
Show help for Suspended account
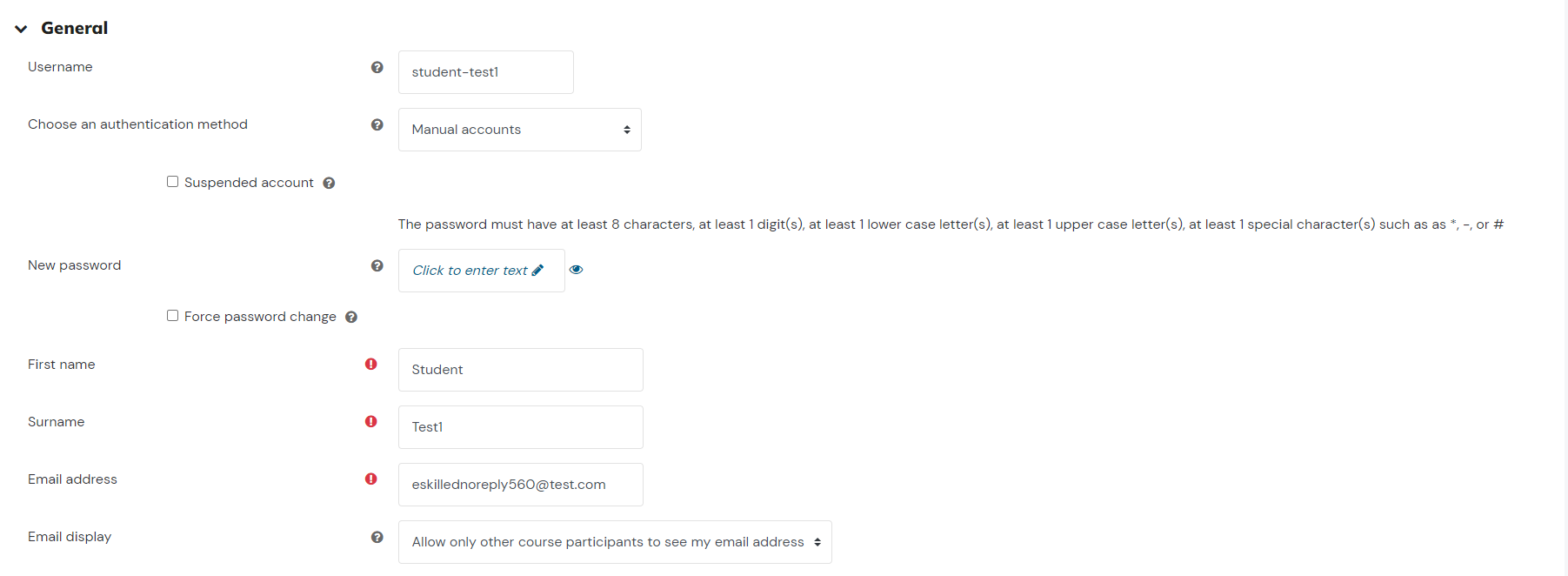click(x=329, y=183)
